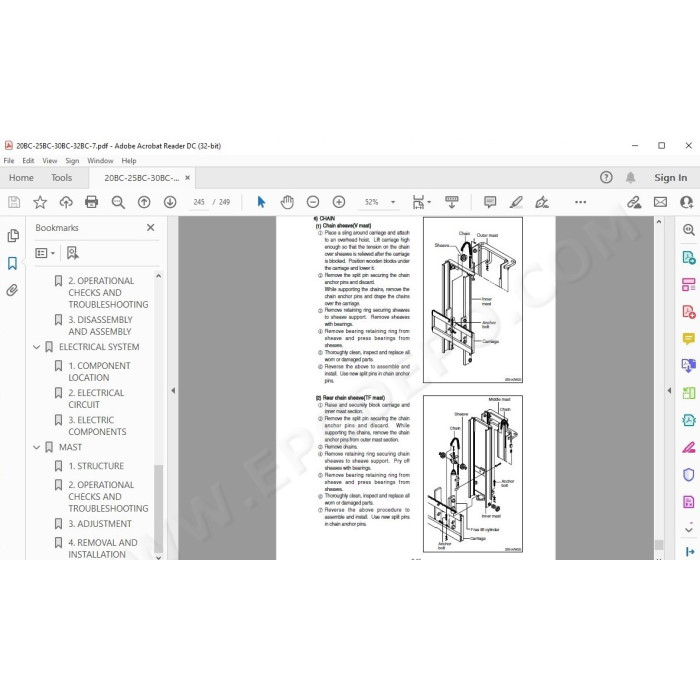This screenshot has height=700, width=700.
Task: Expand tools pane with bottom arrow icon
Action: click(x=689, y=552)
